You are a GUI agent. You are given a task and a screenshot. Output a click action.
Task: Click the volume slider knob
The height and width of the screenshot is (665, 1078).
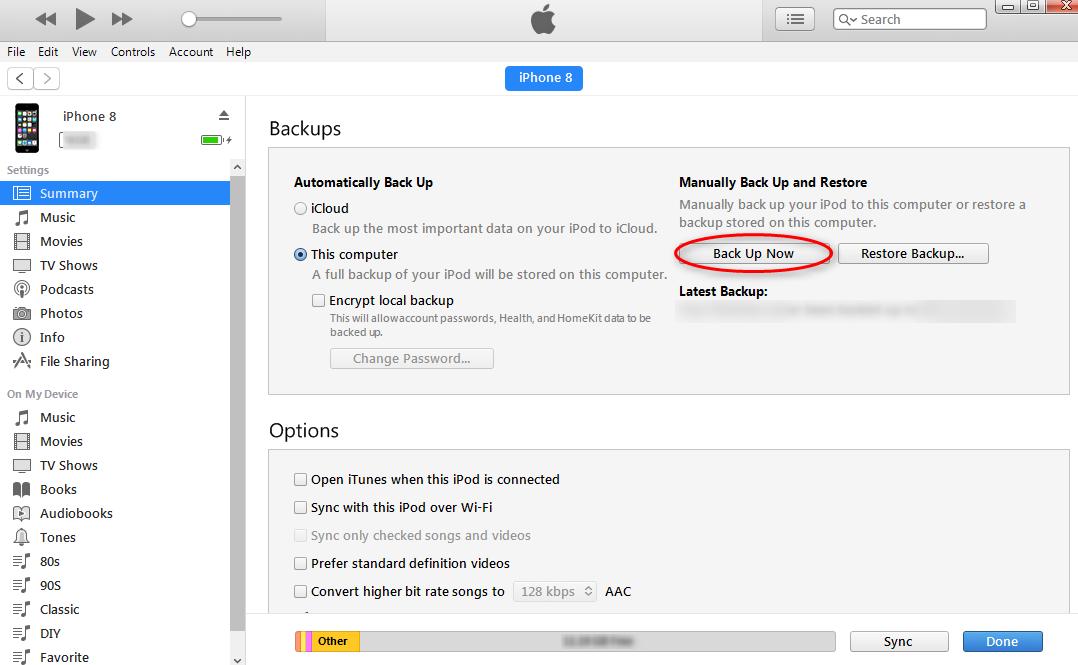pyautogui.click(x=189, y=19)
